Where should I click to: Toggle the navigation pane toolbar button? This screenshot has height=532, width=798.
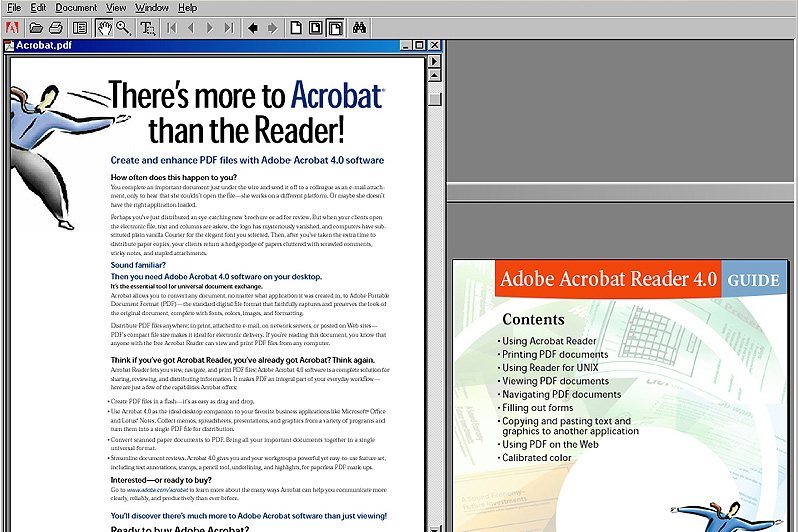click(80, 27)
